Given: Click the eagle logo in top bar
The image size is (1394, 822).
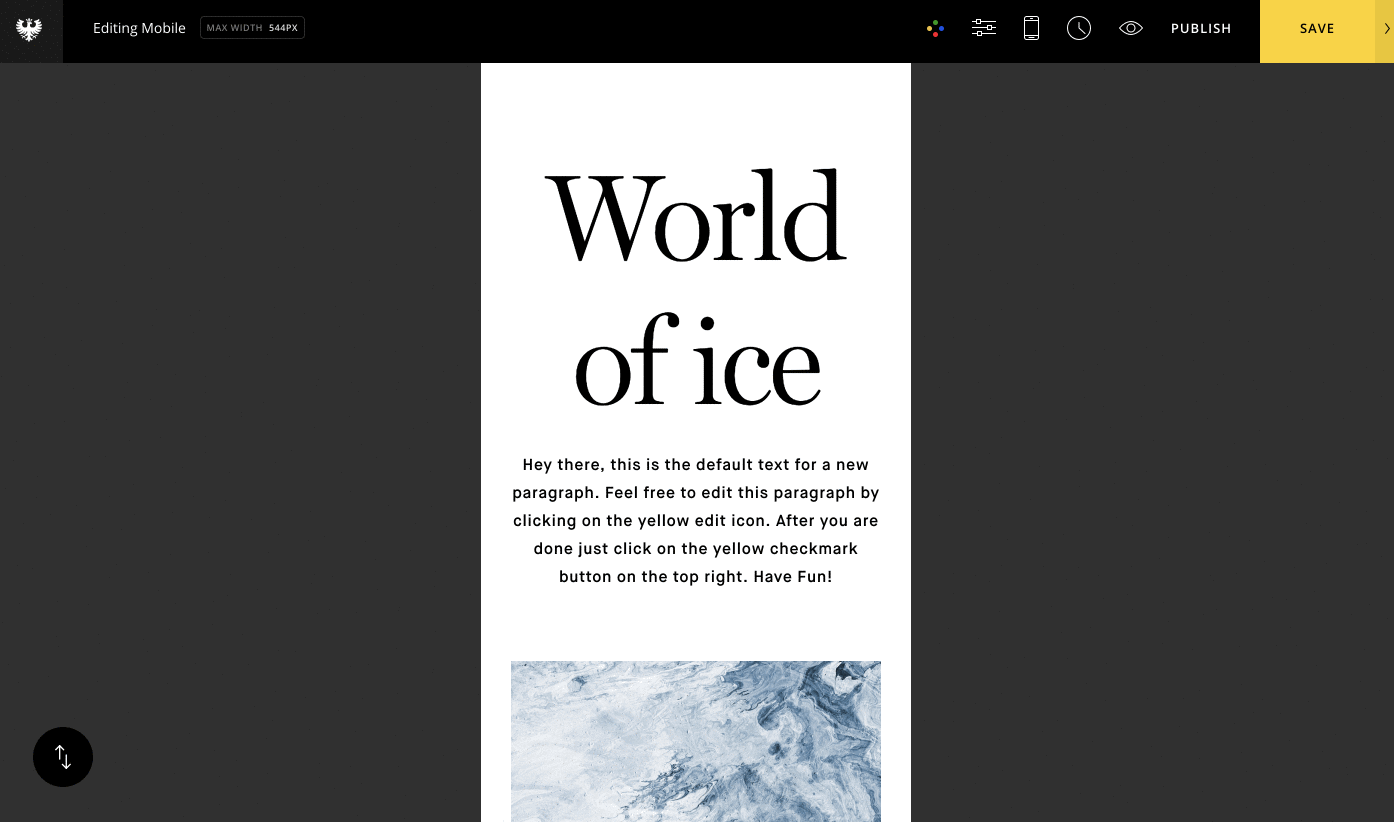Looking at the screenshot, I should (30, 30).
